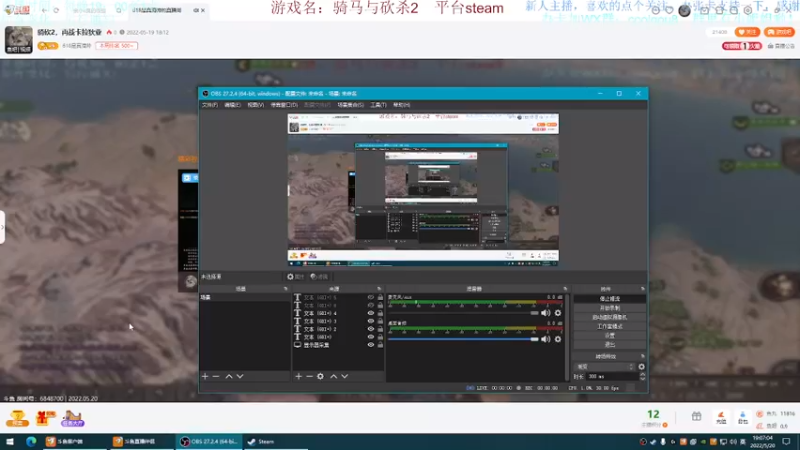The width and height of the screenshot is (800, 450).
Task: Open OBS 帮助(H) menu
Action: 402,105
